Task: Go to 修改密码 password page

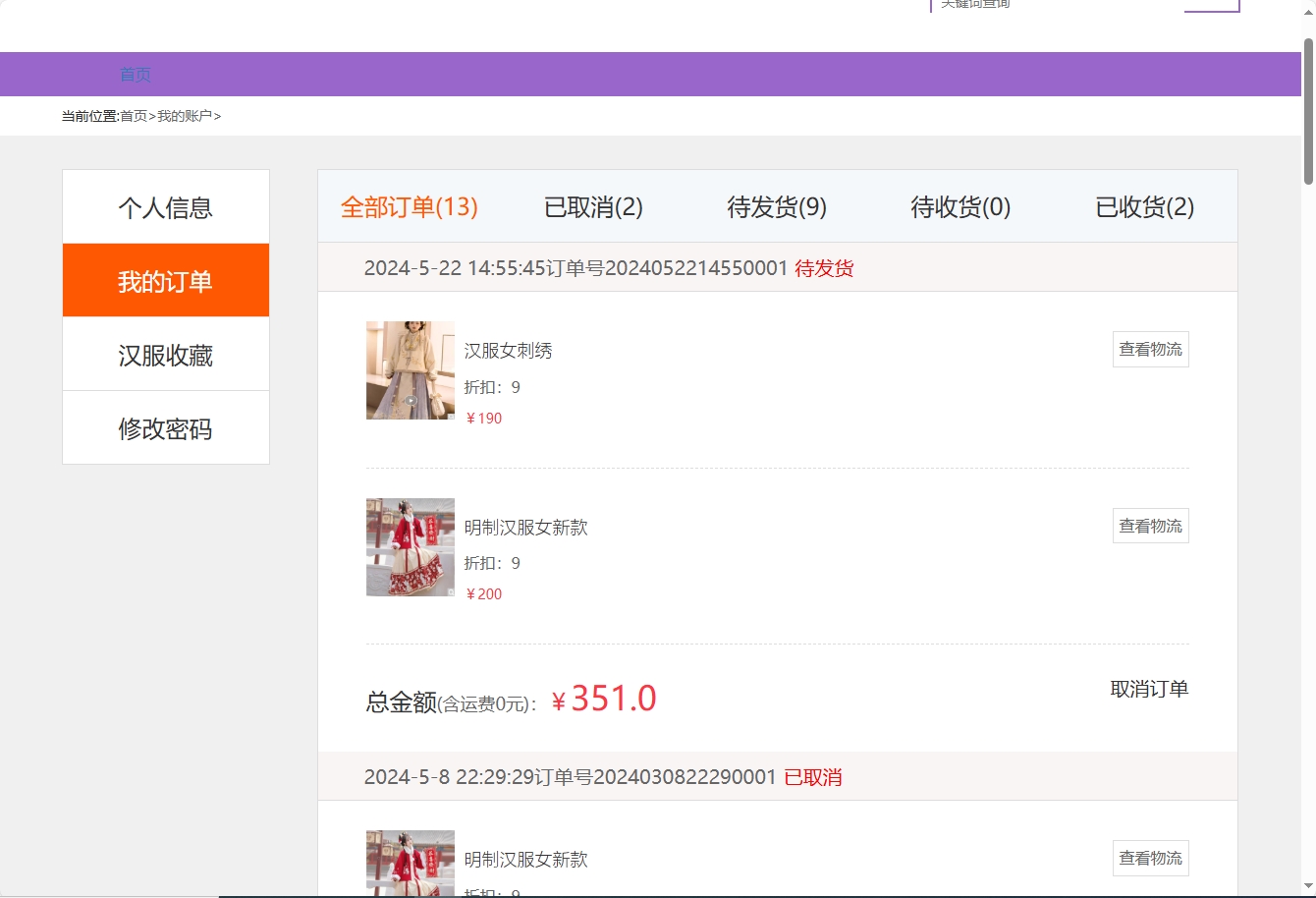Action: [165, 427]
